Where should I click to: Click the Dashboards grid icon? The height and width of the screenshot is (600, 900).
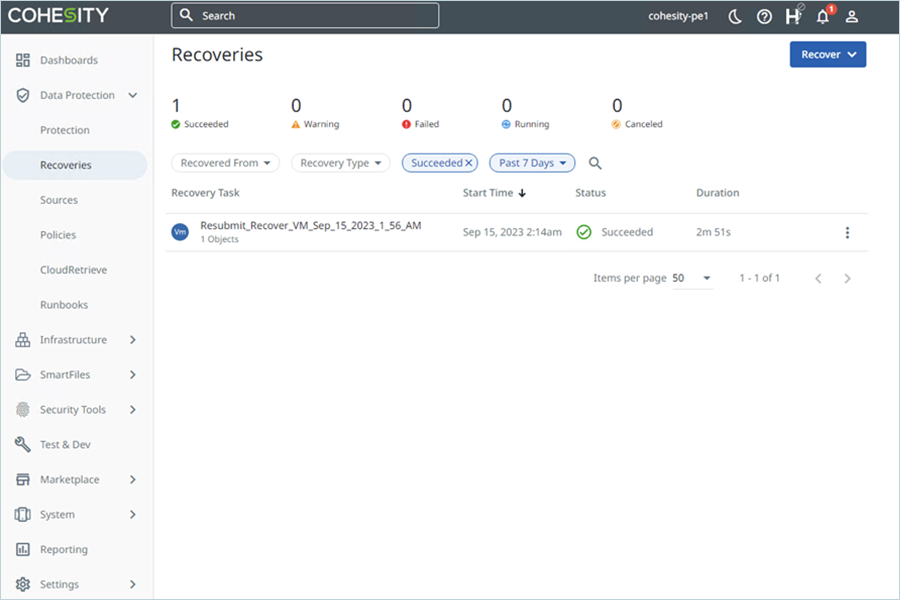23,60
